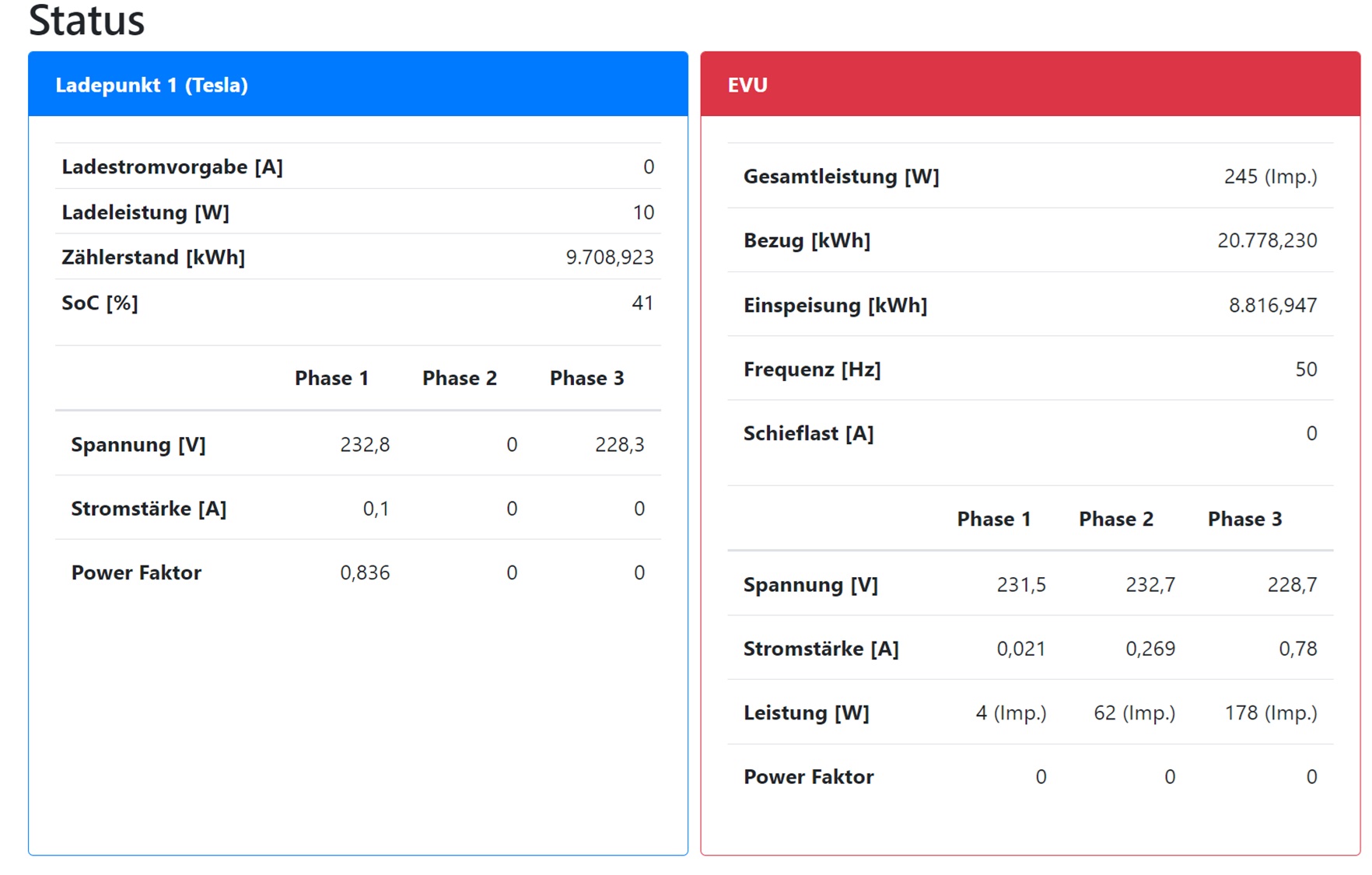Click the Gesamtleistung value 245 (Imp.)
Viewport: 1372px width, 875px height.
tap(1269, 177)
